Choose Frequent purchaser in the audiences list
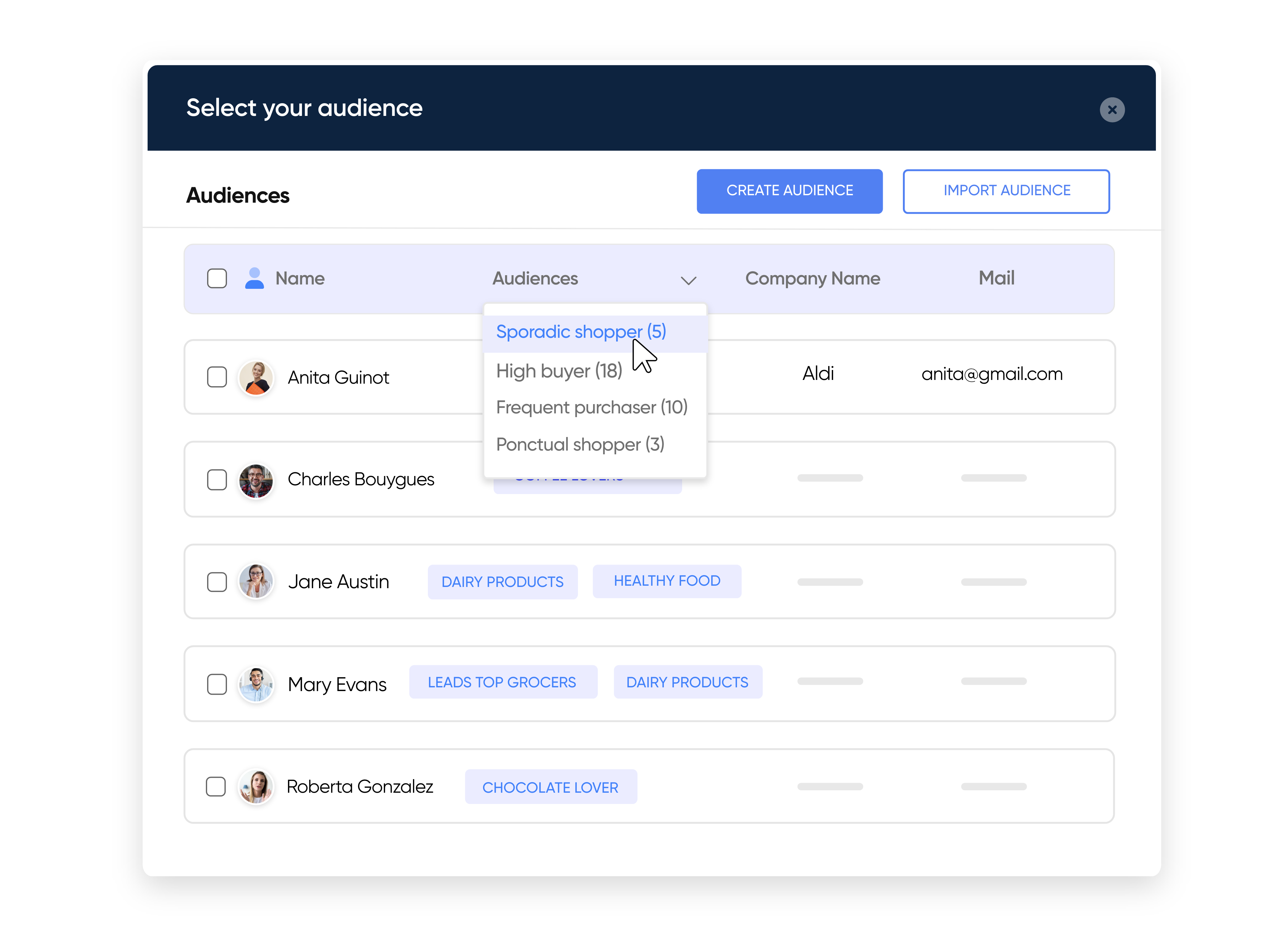Image resolution: width=1270 pixels, height=952 pixels. (592, 408)
